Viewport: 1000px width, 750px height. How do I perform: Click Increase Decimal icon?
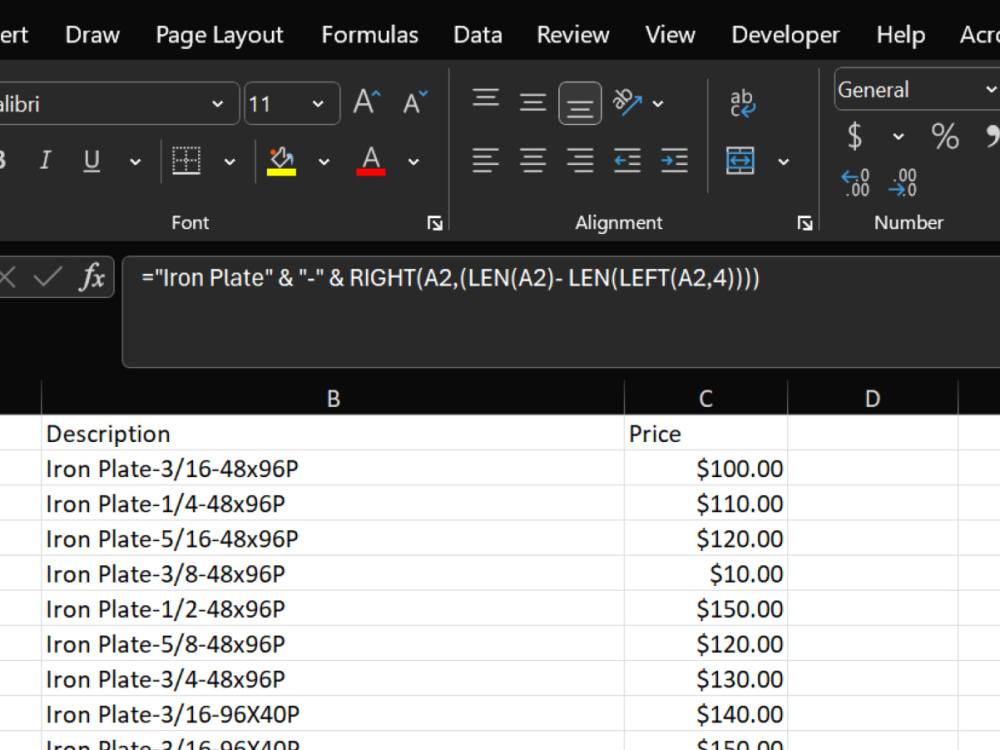pos(856,182)
